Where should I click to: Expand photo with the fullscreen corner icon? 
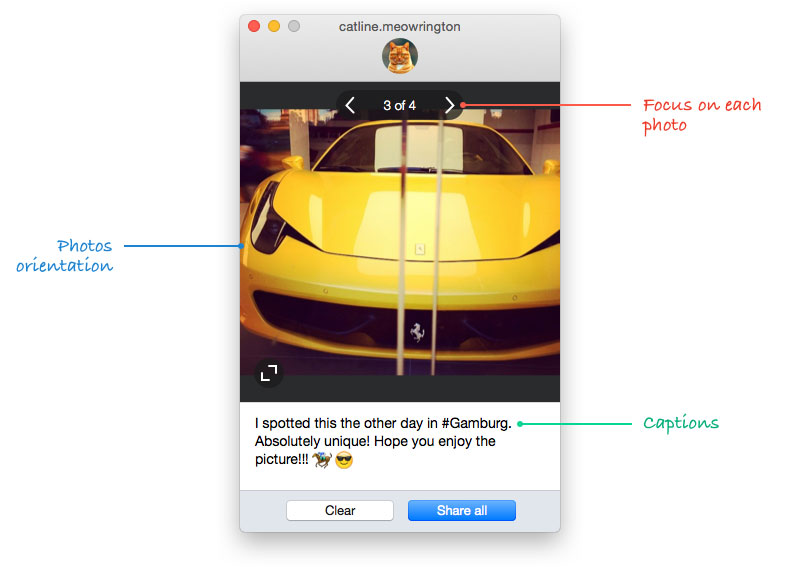(x=269, y=373)
